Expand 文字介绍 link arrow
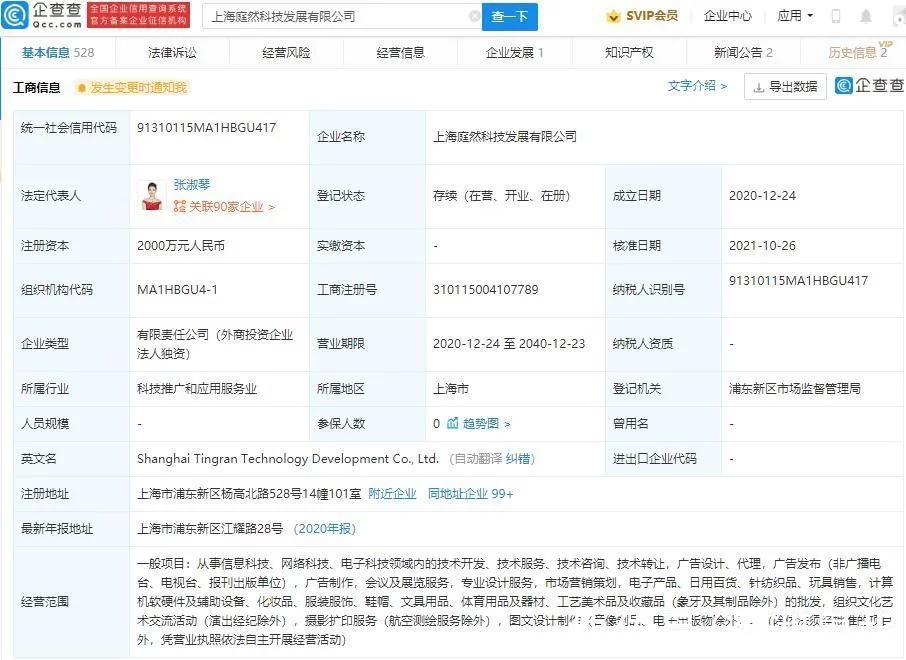The height and width of the screenshot is (660, 906). [723, 86]
